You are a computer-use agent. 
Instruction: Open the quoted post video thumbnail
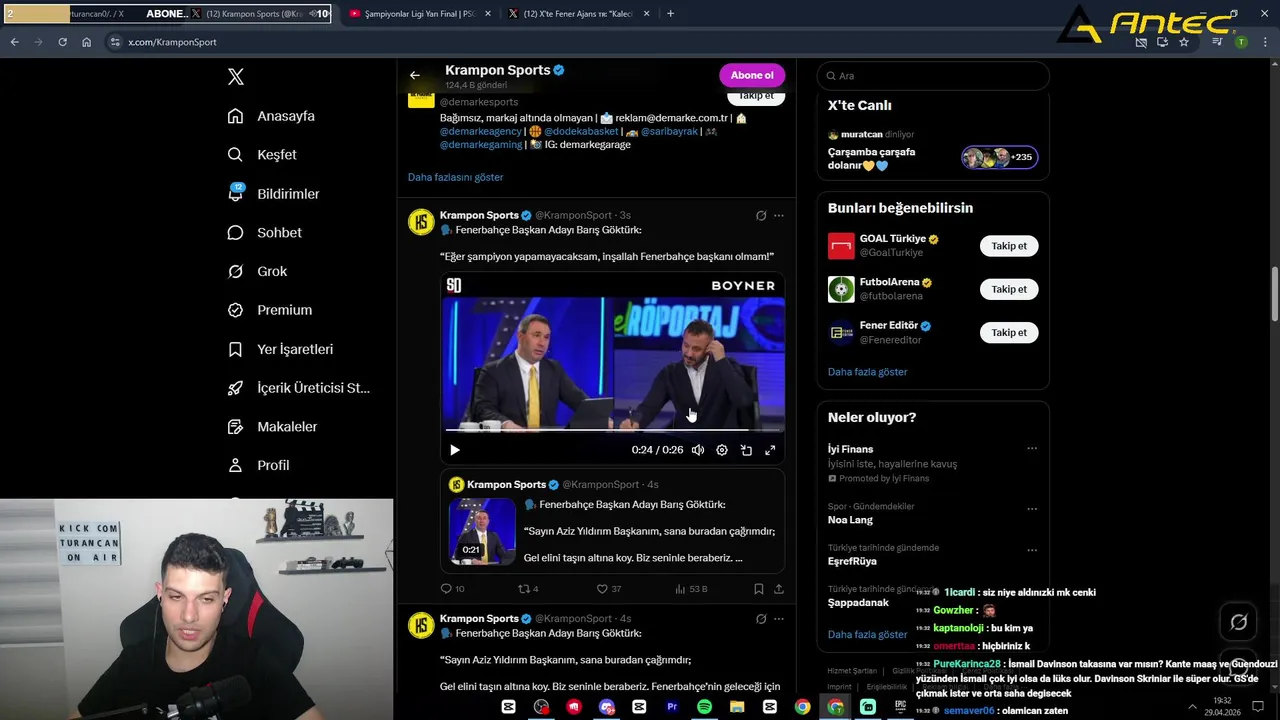point(482,532)
